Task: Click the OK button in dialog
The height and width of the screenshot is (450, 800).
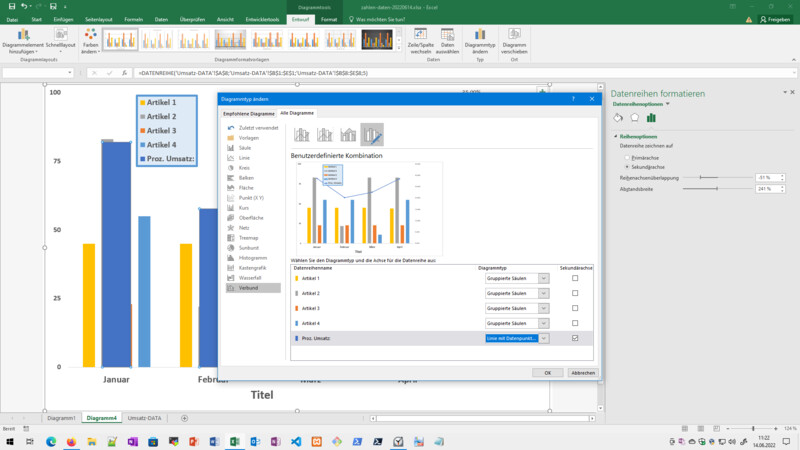Action: [547, 373]
